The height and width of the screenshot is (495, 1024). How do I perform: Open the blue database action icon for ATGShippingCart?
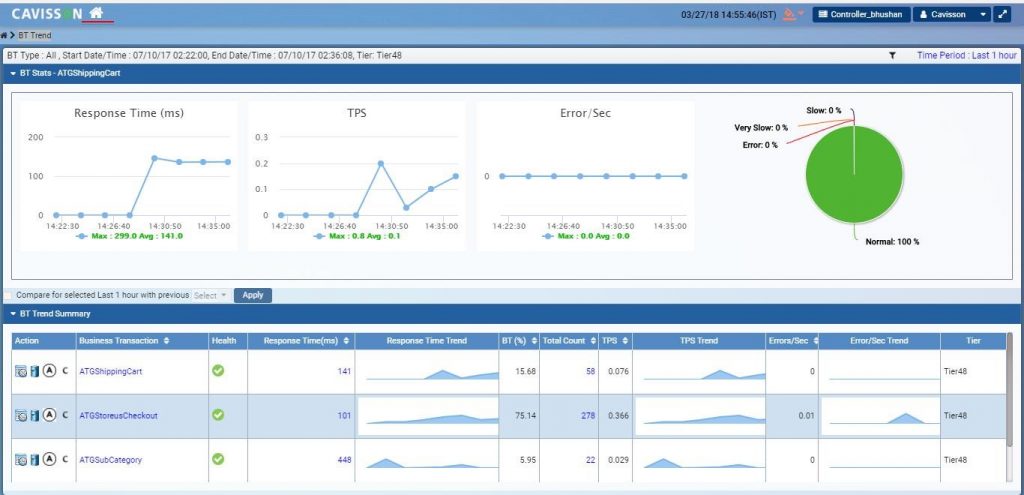pyautogui.click(x=35, y=371)
